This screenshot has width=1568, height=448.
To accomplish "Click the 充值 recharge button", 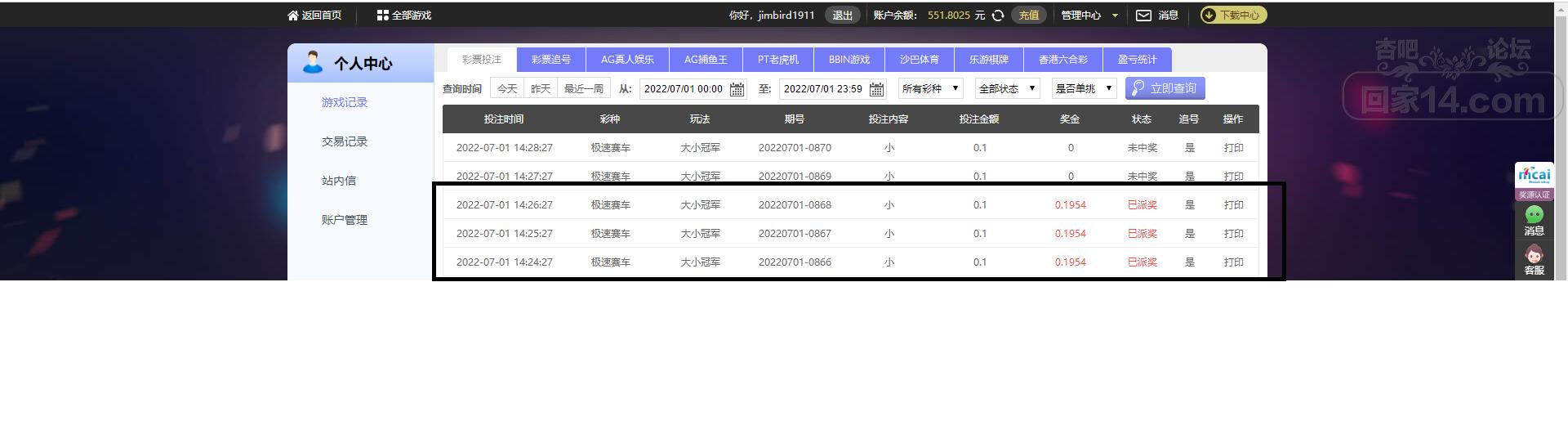I will point(1029,16).
